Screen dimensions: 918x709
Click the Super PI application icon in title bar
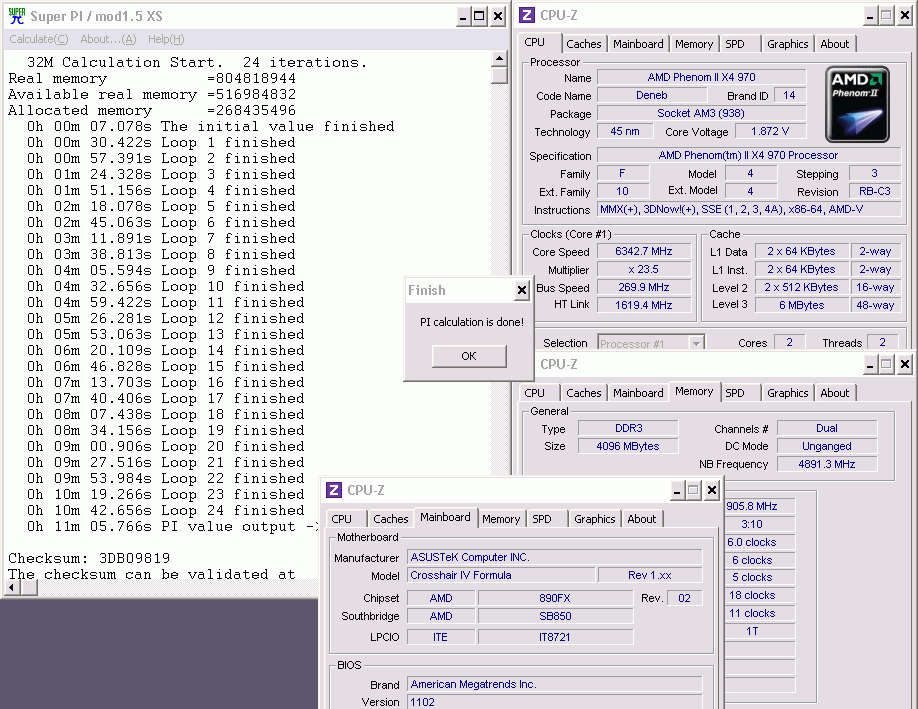click(x=17, y=16)
